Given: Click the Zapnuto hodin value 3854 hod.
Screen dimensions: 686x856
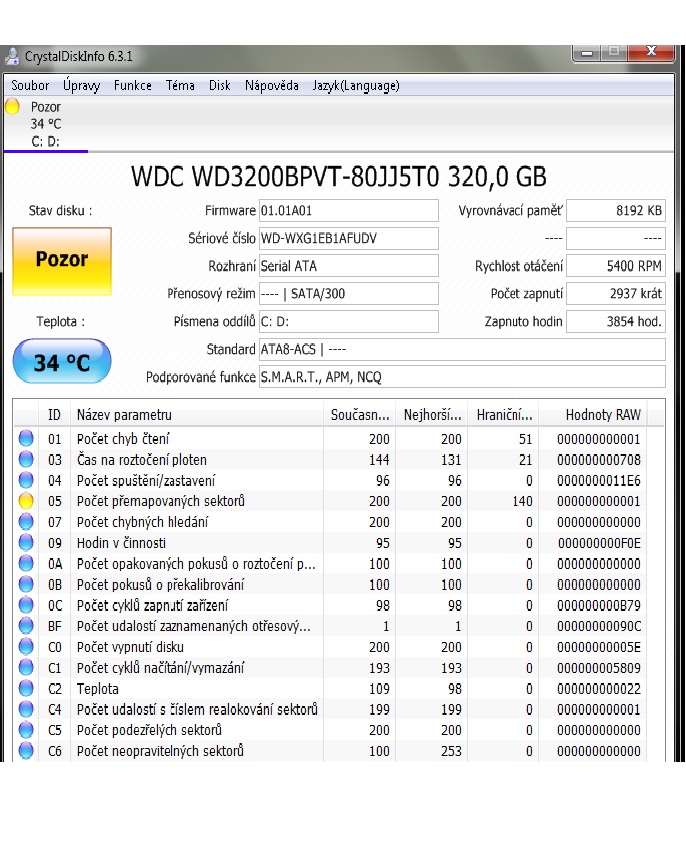Looking at the screenshot, I should point(616,322).
